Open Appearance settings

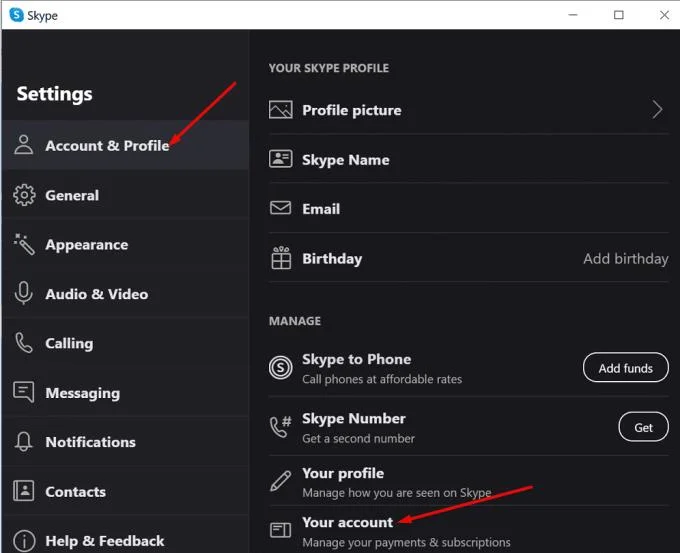pos(125,244)
